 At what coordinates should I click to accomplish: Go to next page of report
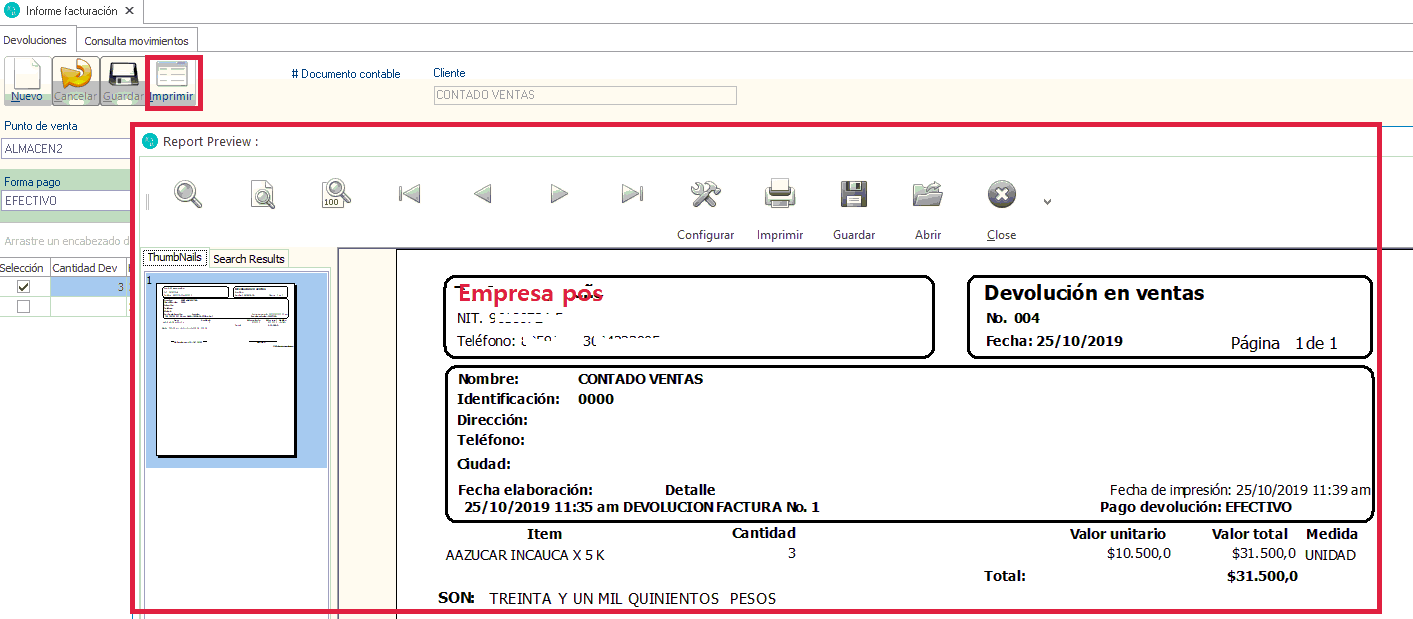pyautogui.click(x=559, y=194)
